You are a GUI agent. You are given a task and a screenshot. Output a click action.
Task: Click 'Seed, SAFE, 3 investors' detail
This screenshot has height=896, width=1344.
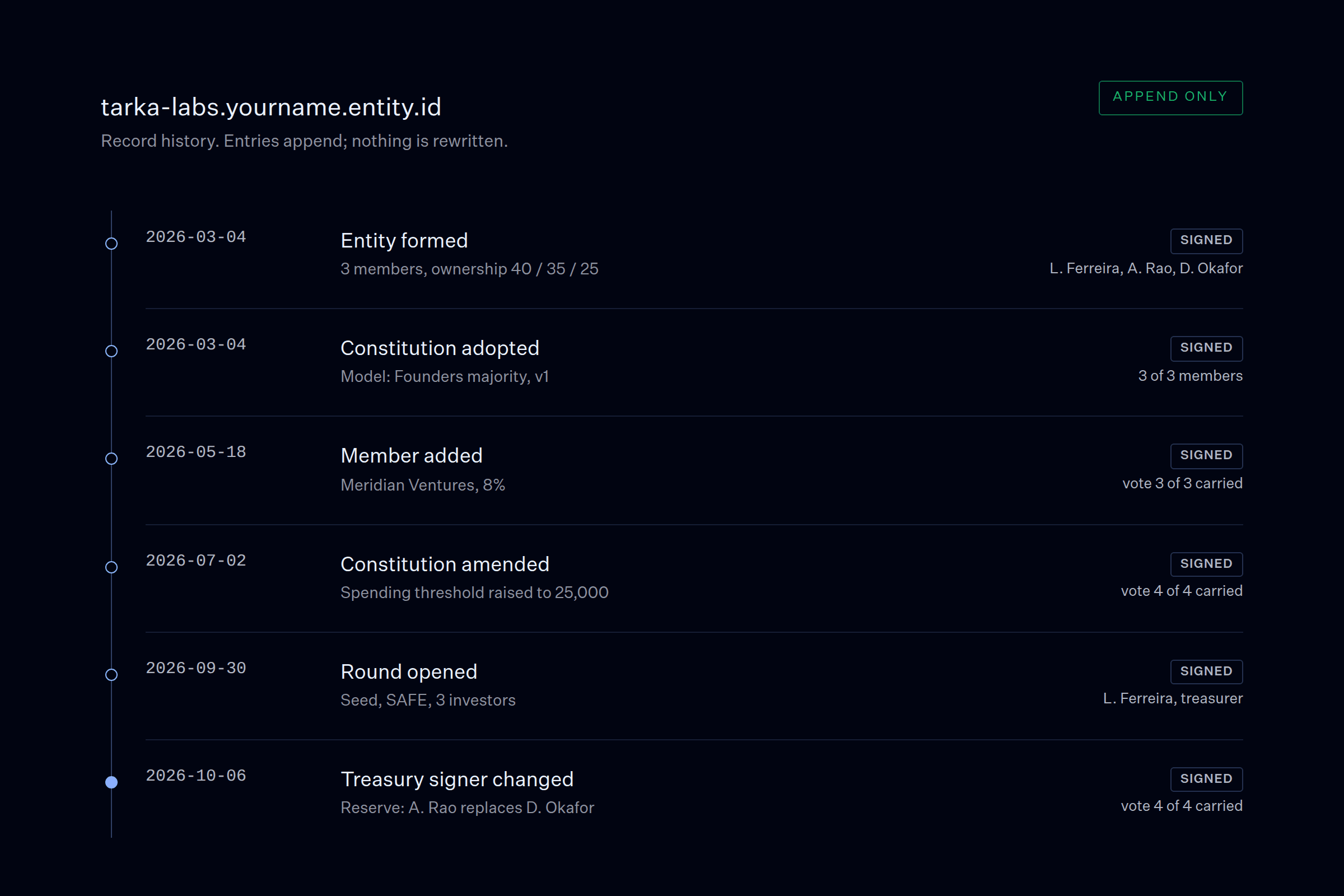tap(427, 699)
